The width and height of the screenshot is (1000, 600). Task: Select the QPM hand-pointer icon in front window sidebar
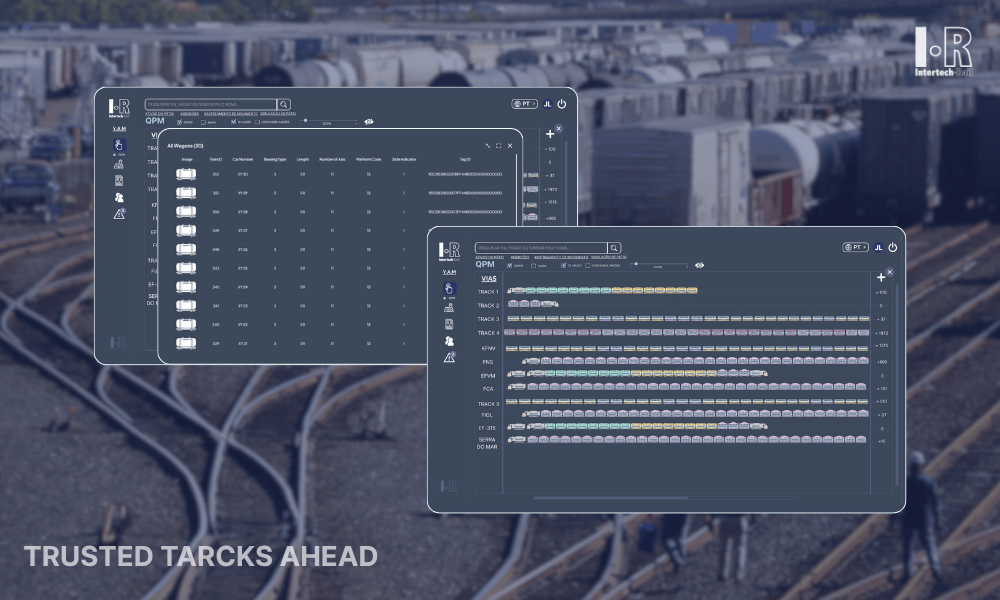click(449, 288)
